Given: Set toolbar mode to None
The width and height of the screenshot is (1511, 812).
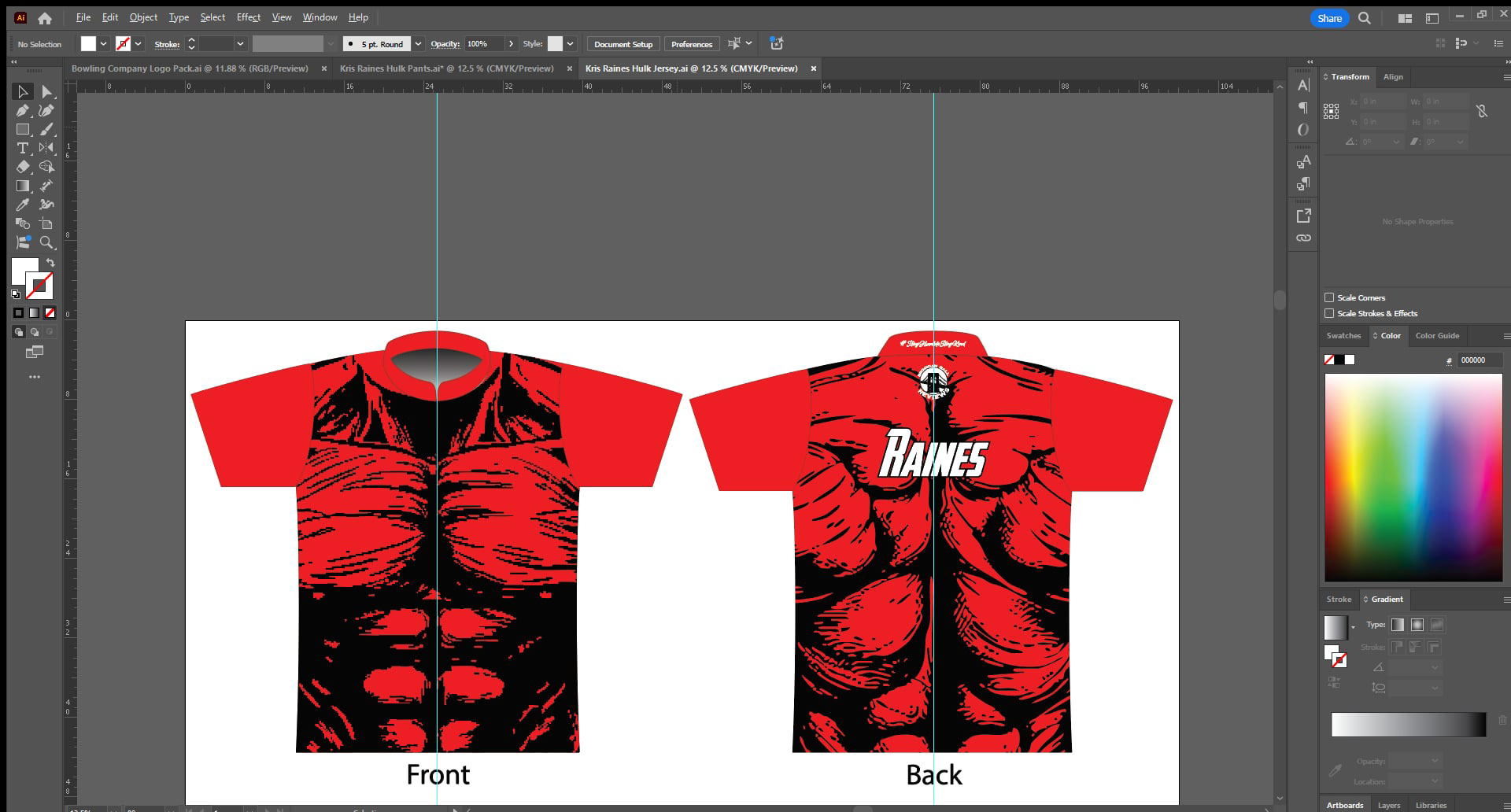Looking at the screenshot, I should point(50,312).
